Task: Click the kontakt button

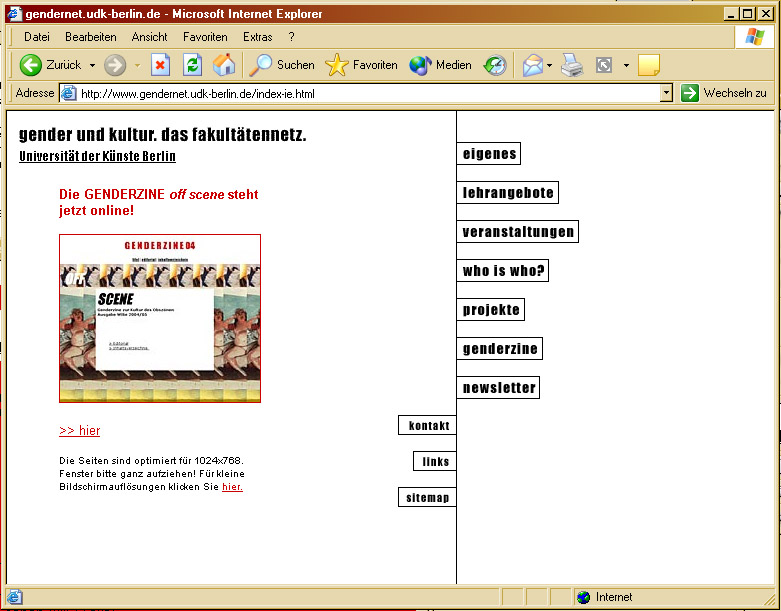Action: click(427, 425)
